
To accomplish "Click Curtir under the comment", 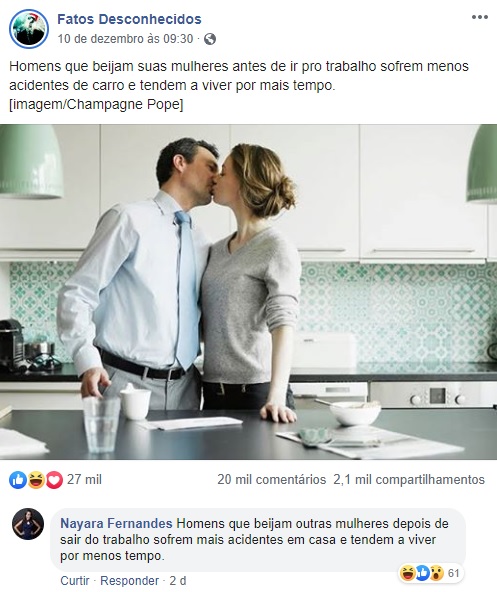I will (75, 580).
